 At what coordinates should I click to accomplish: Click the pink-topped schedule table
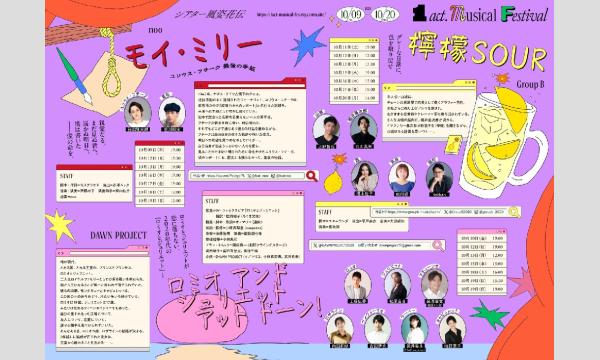[482, 262]
